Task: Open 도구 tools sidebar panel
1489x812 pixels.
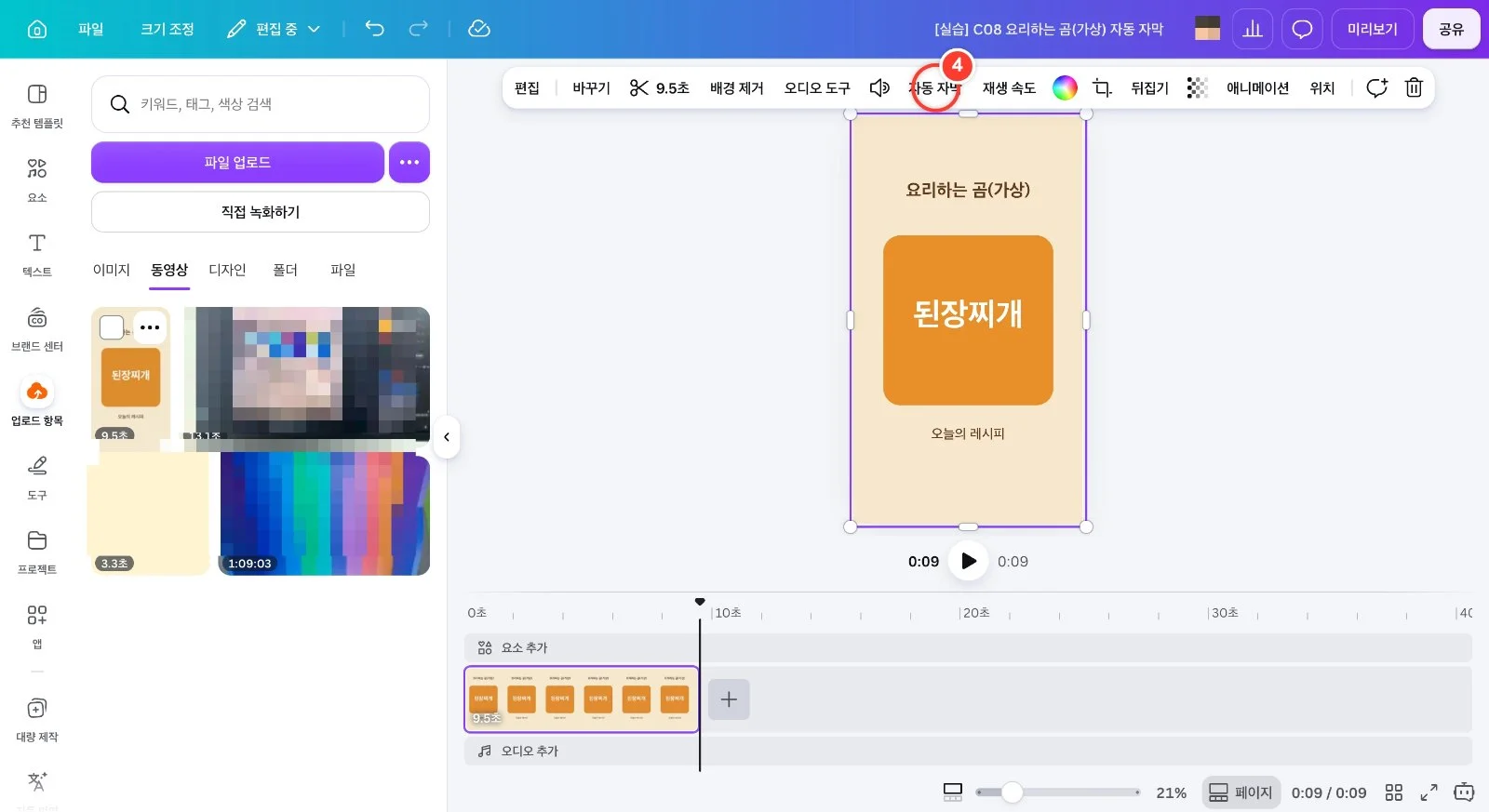Action: pyautogui.click(x=37, y=478)
